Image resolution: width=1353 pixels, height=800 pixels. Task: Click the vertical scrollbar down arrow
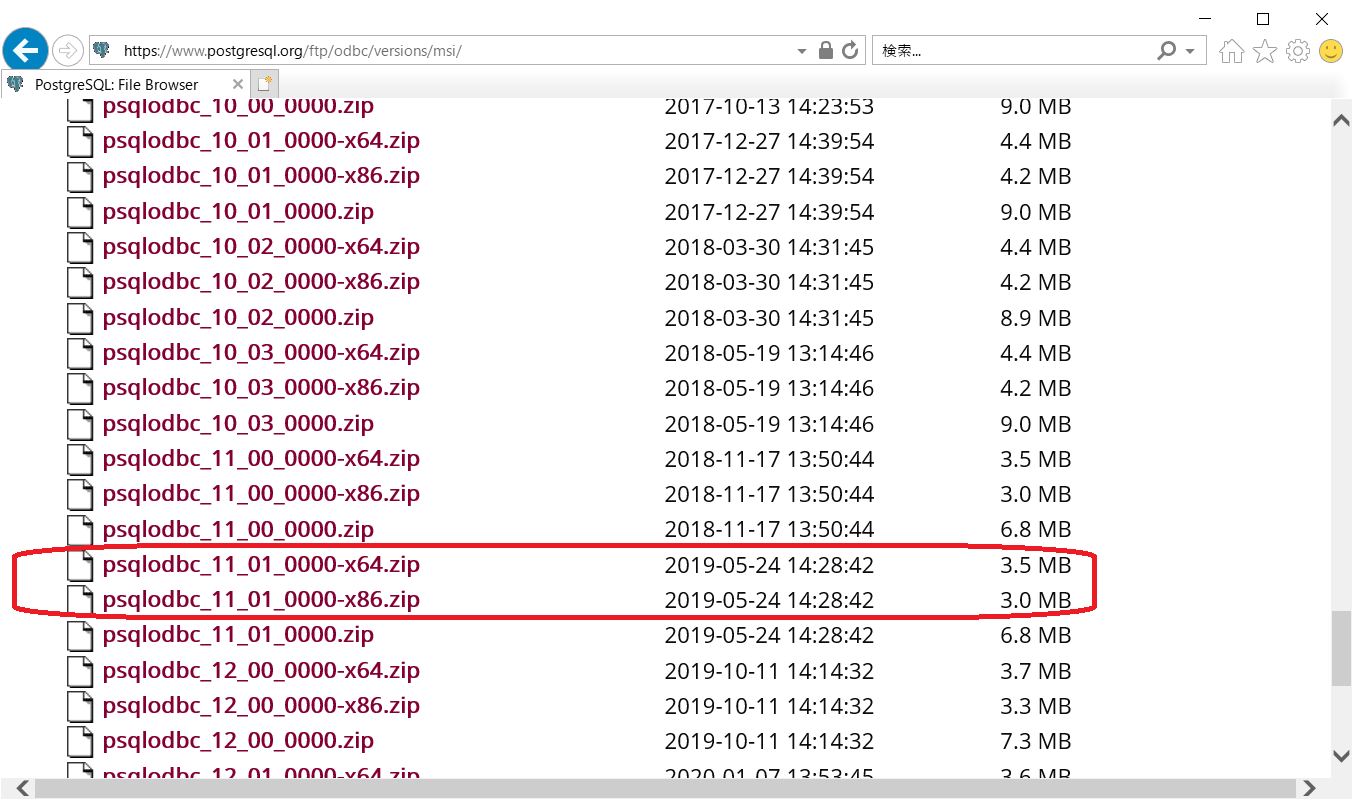1341,756
